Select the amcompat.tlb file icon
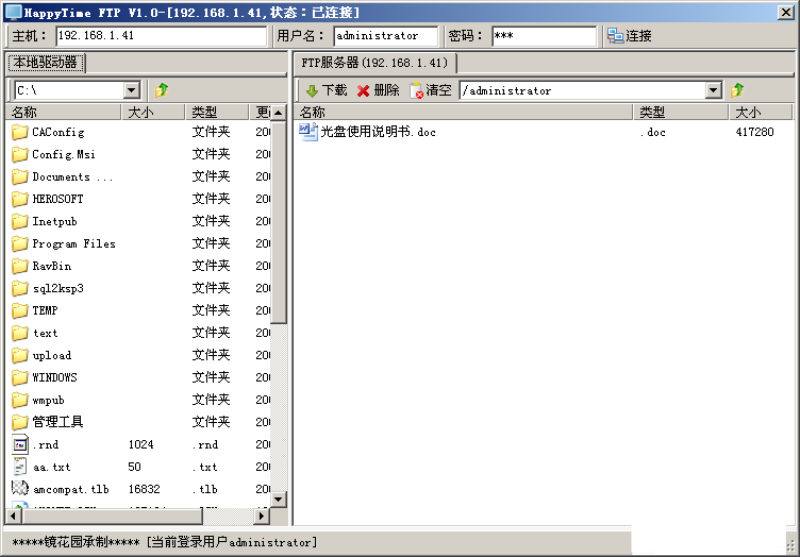The width and height of the screenshot is (800, 557). 20,488
